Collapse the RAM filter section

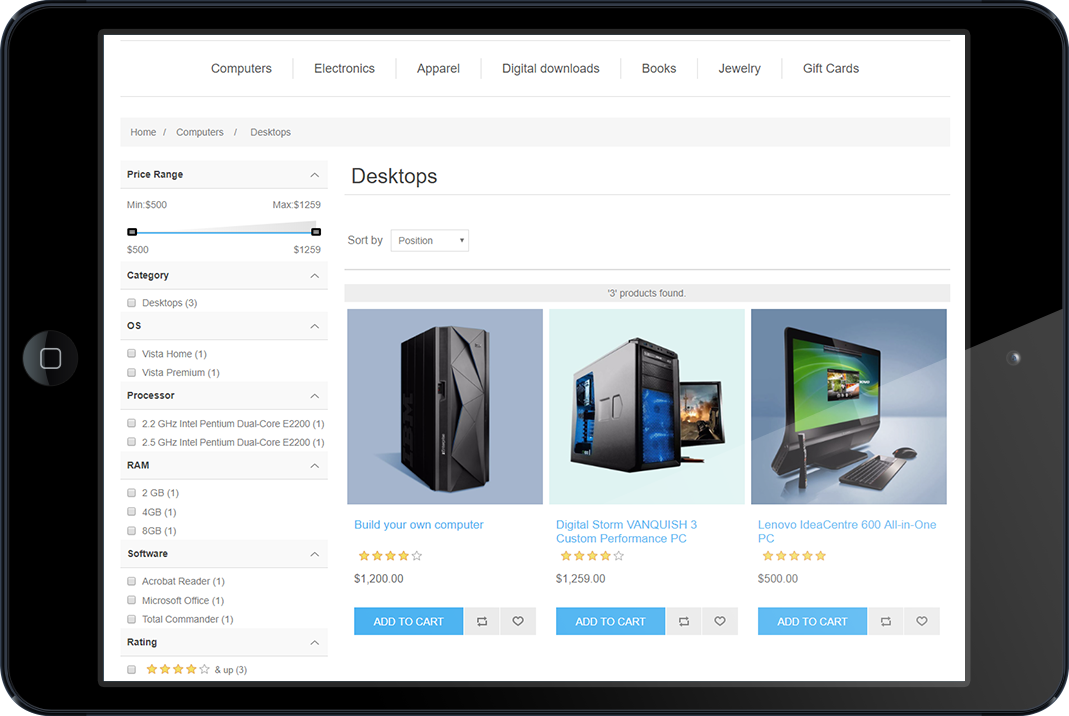314,466
